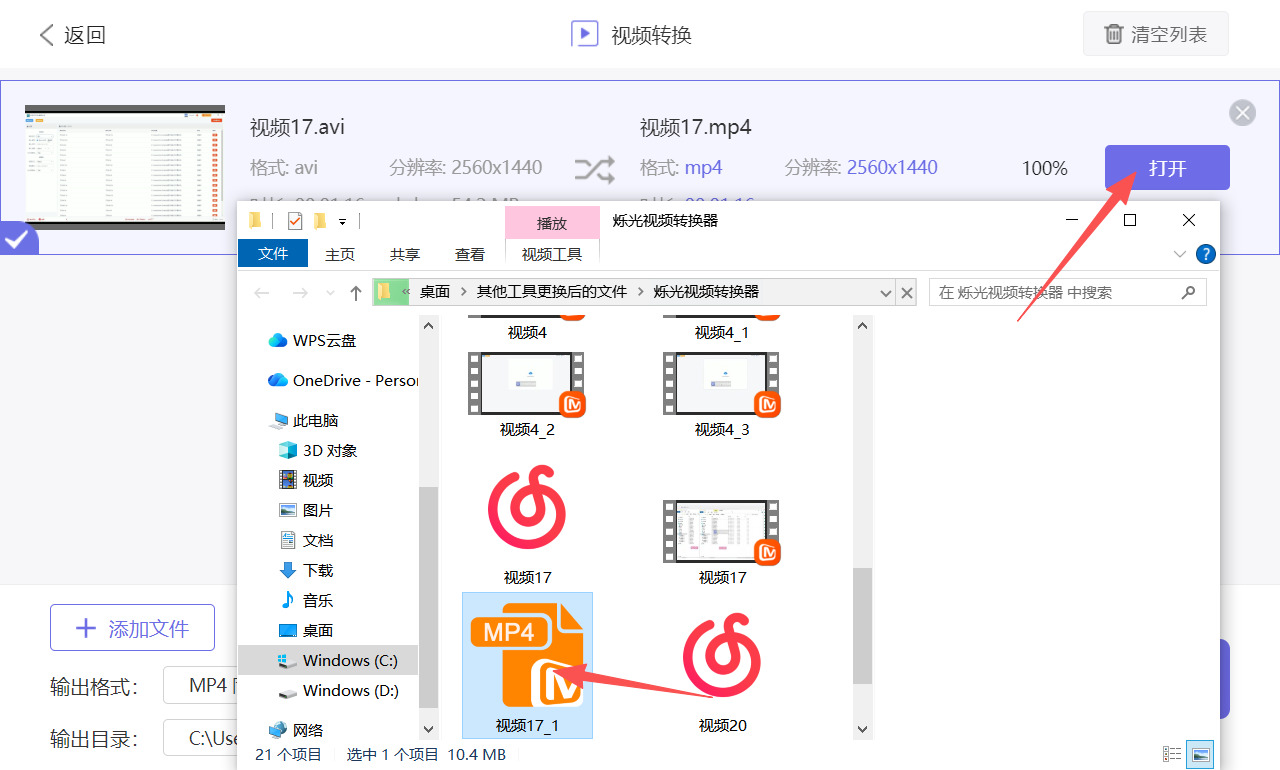Toggle the selection checkmark on 视频17.avi item

[17, 240]
